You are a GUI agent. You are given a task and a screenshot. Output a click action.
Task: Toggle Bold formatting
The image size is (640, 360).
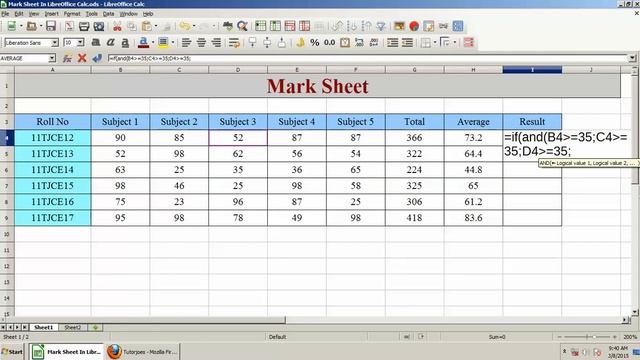coord(96,42)
